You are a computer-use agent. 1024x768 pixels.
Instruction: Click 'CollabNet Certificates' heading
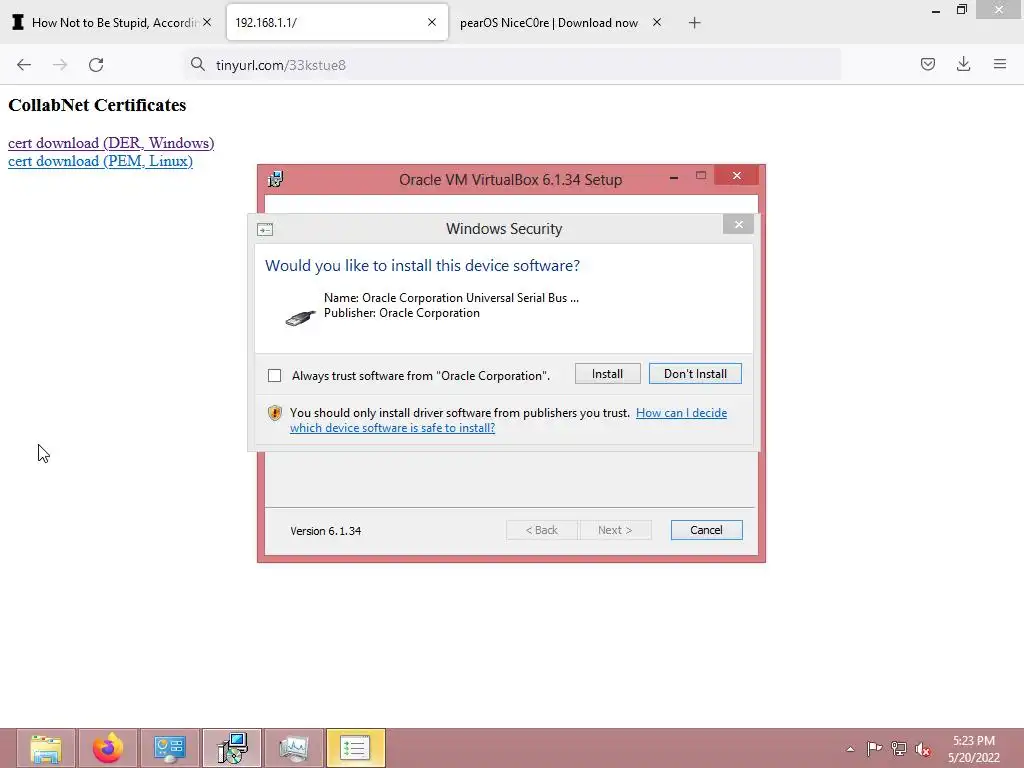tap(97, 105)
